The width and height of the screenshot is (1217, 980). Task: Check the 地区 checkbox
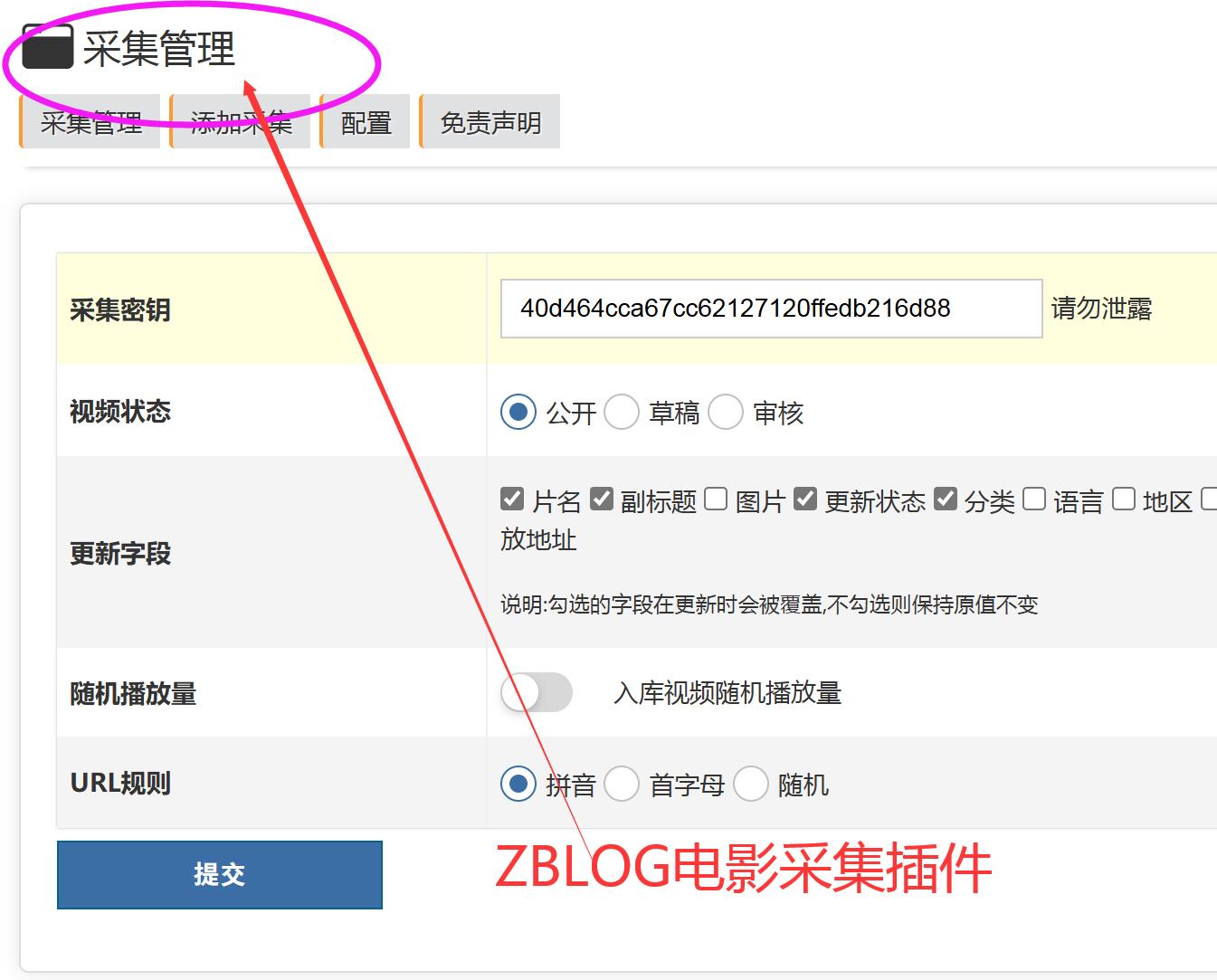[1124, 500]
